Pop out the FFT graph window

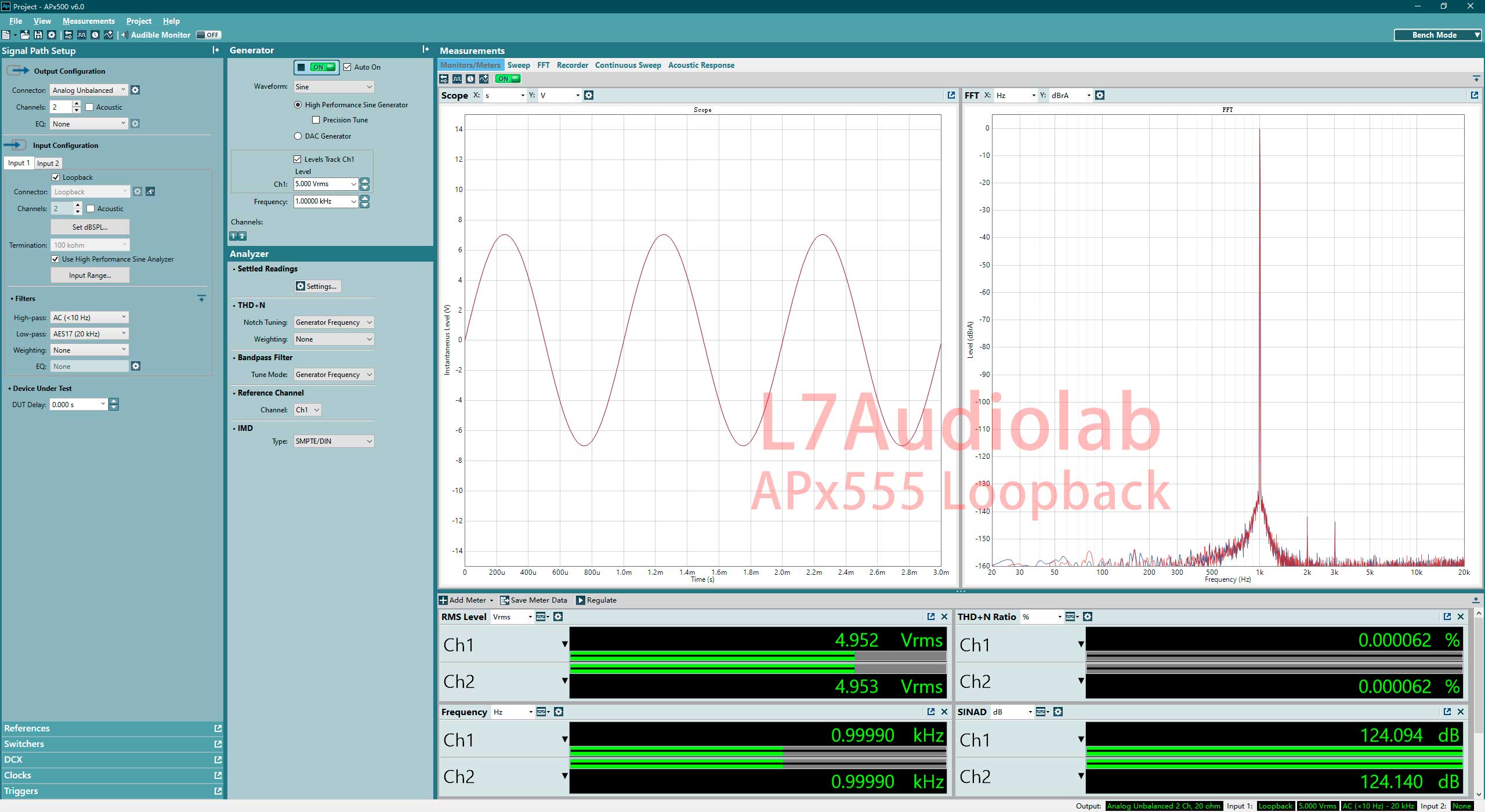(1474, 95)
